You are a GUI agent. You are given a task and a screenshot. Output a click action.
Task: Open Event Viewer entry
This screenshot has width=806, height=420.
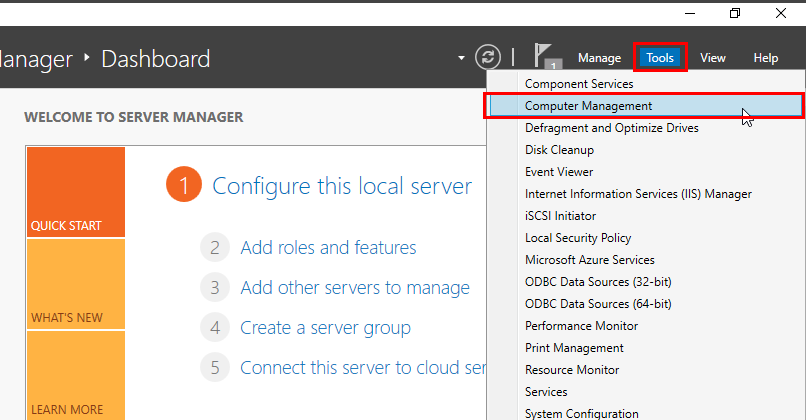coord(559,172)
